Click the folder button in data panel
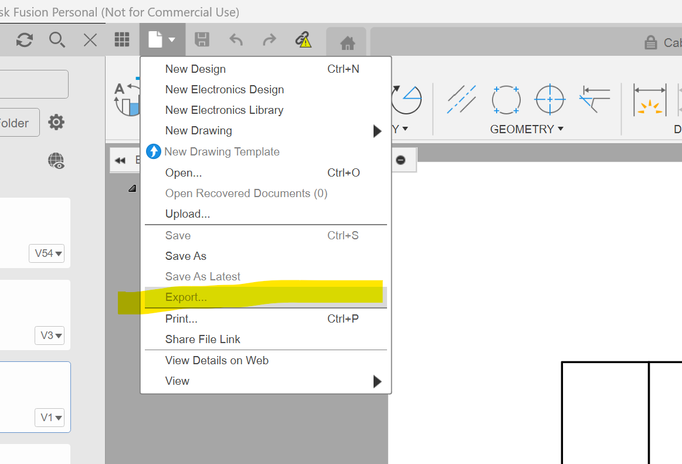The width and height of the screenshot is (682, 464). [20, 123]
